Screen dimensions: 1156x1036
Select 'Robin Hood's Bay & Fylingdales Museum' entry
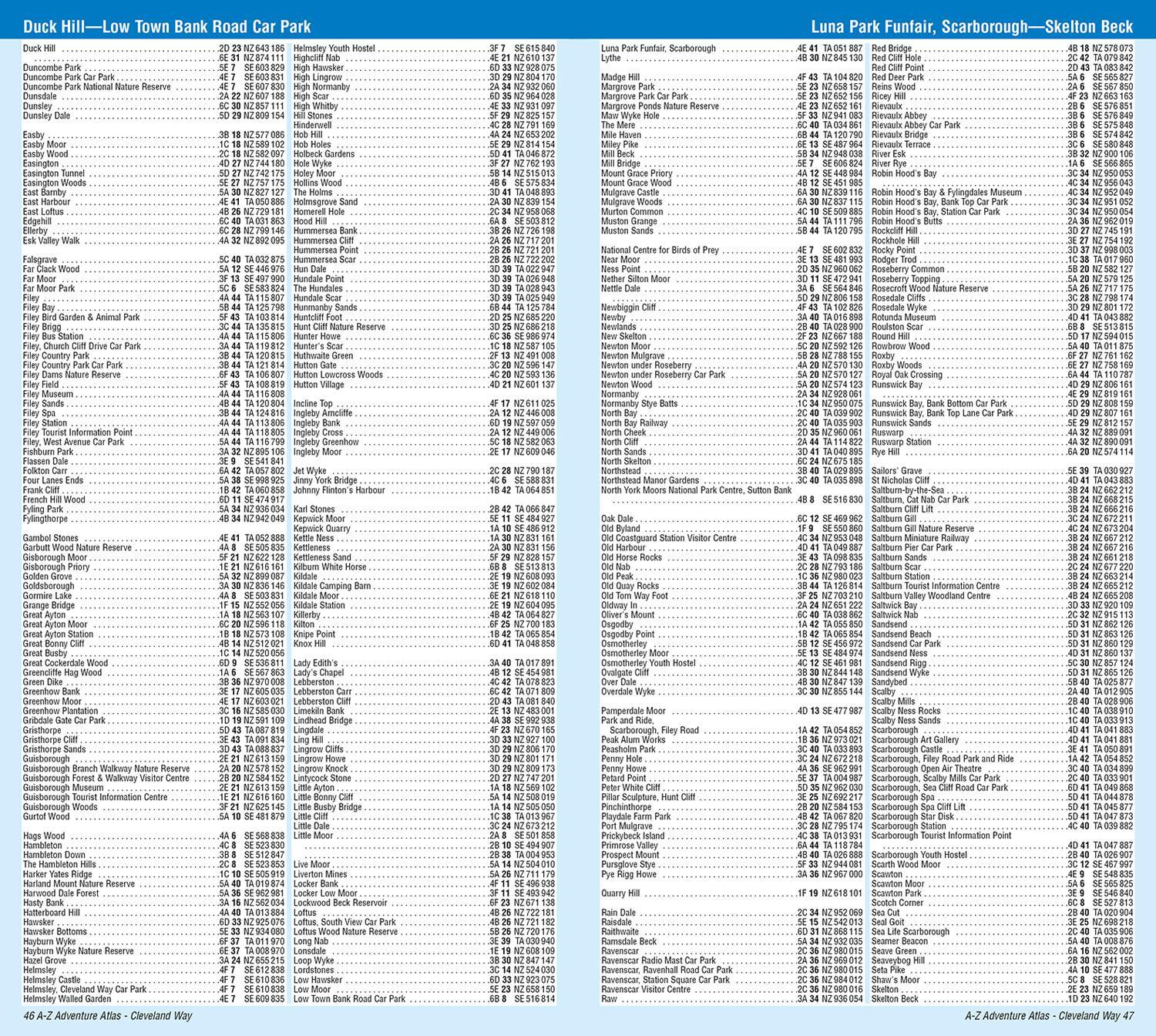pos(1003,193)
